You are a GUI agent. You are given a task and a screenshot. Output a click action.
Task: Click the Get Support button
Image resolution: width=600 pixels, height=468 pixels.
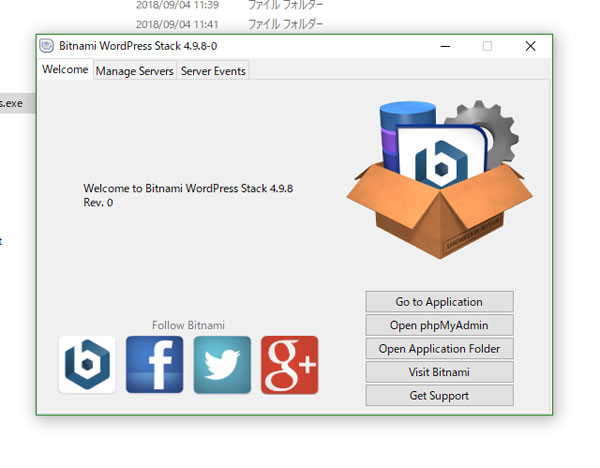click(x=439, y=395)
